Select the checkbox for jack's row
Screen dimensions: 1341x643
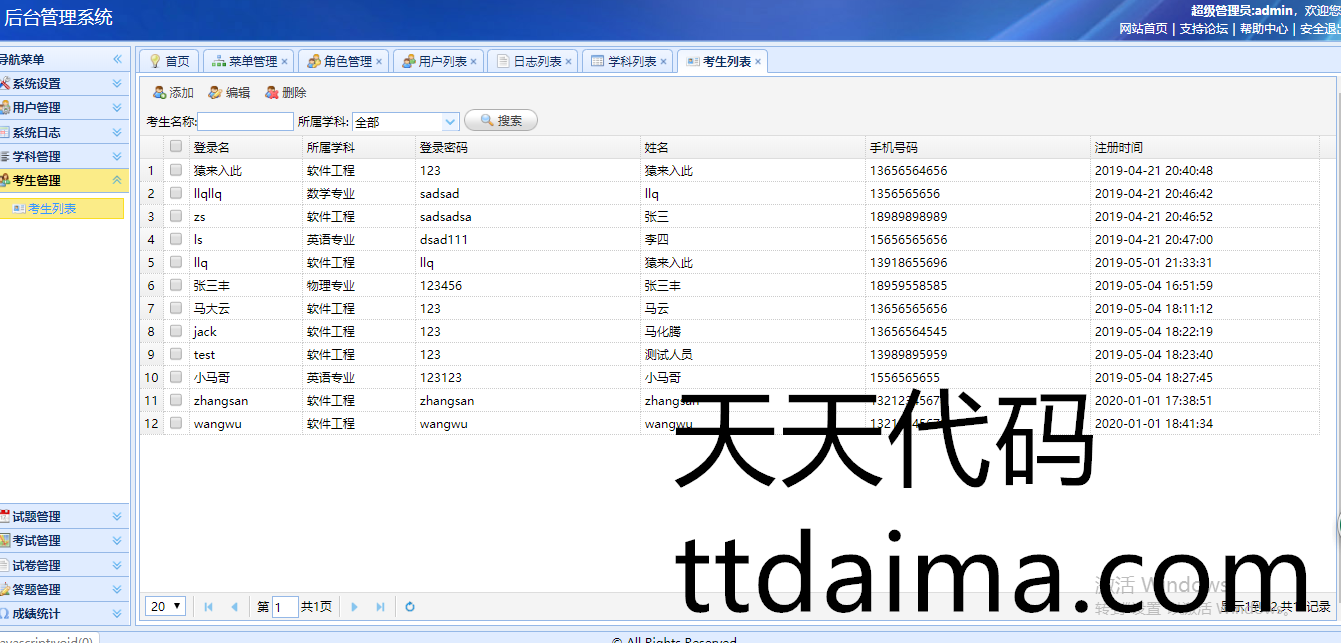coord(176,331)
